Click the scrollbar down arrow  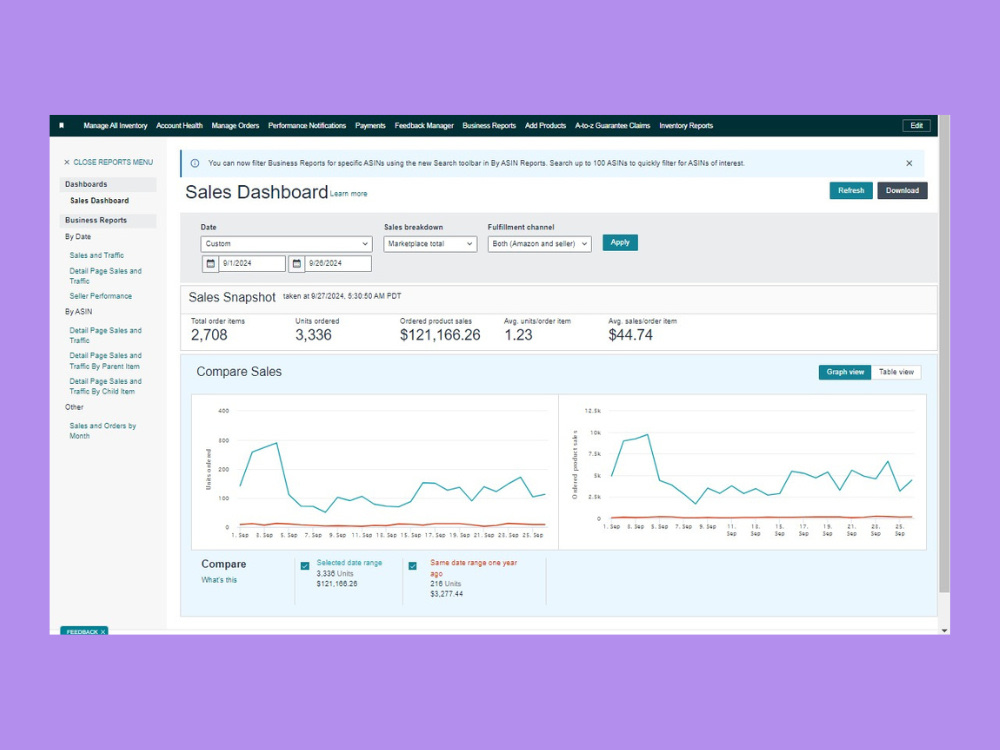(x=944, y=630)
